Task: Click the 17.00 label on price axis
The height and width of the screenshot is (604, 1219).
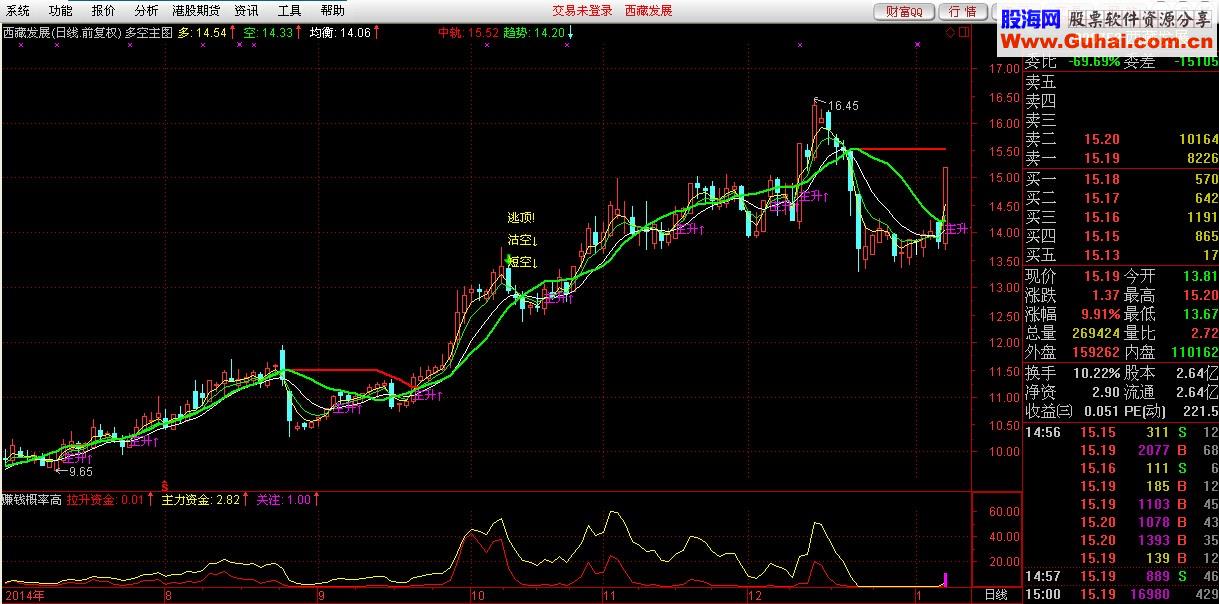Action: pos(1003,69)
